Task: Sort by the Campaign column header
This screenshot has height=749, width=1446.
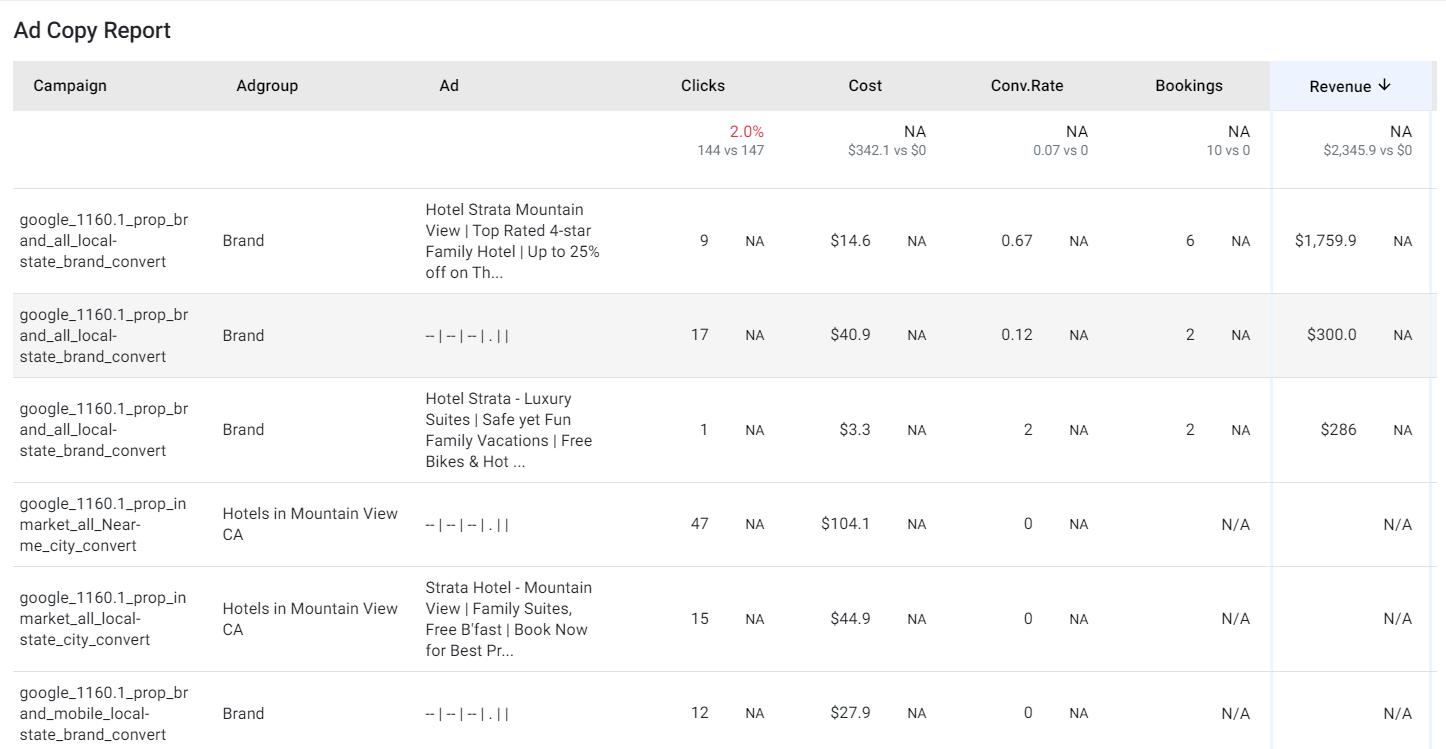Action: coord(70,86)
